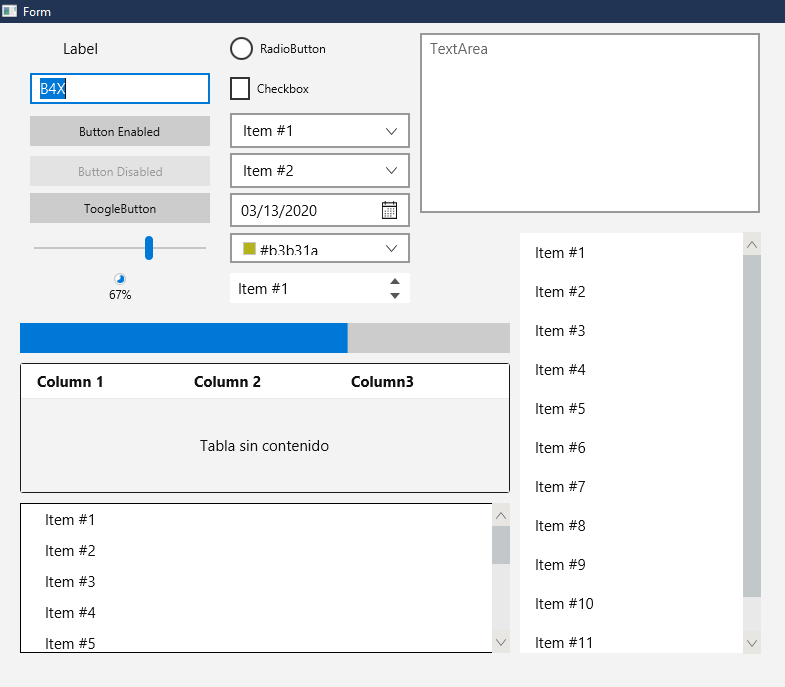
Task: Toggle the ToogleButton
Action: pos(120,208)
